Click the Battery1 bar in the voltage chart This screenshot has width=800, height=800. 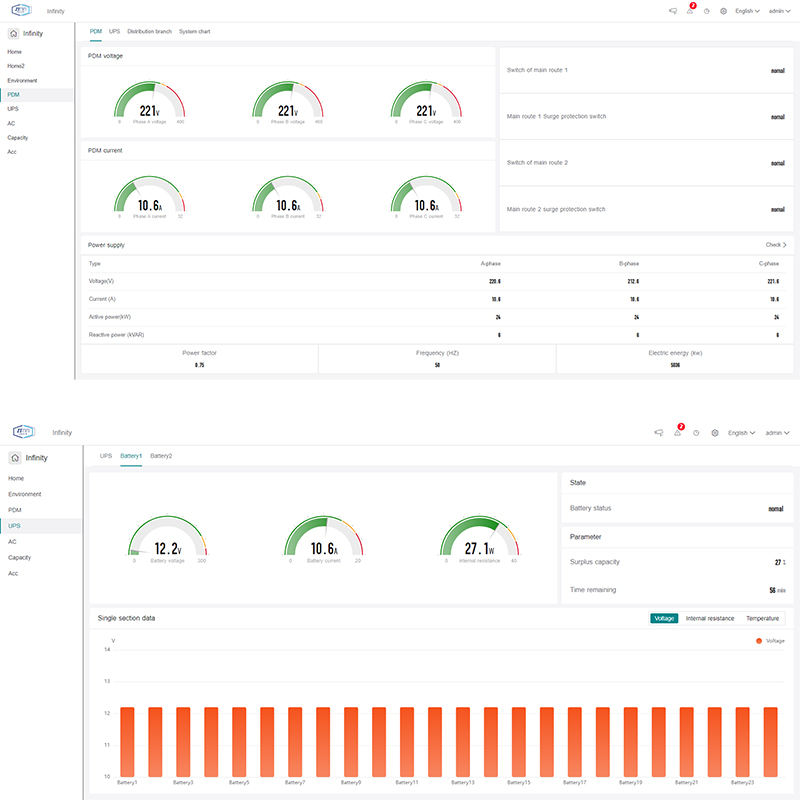127,740
